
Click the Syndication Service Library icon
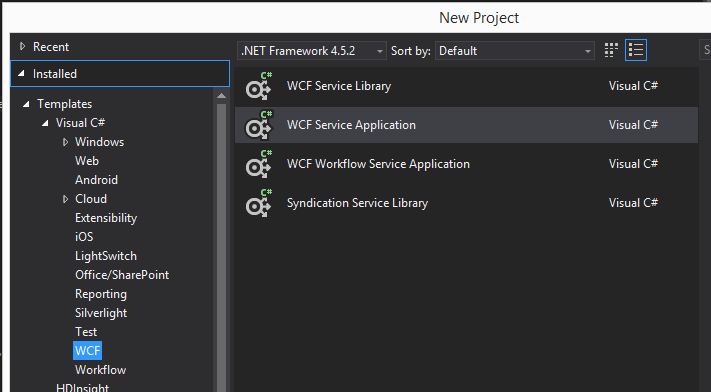pos(259,203)
